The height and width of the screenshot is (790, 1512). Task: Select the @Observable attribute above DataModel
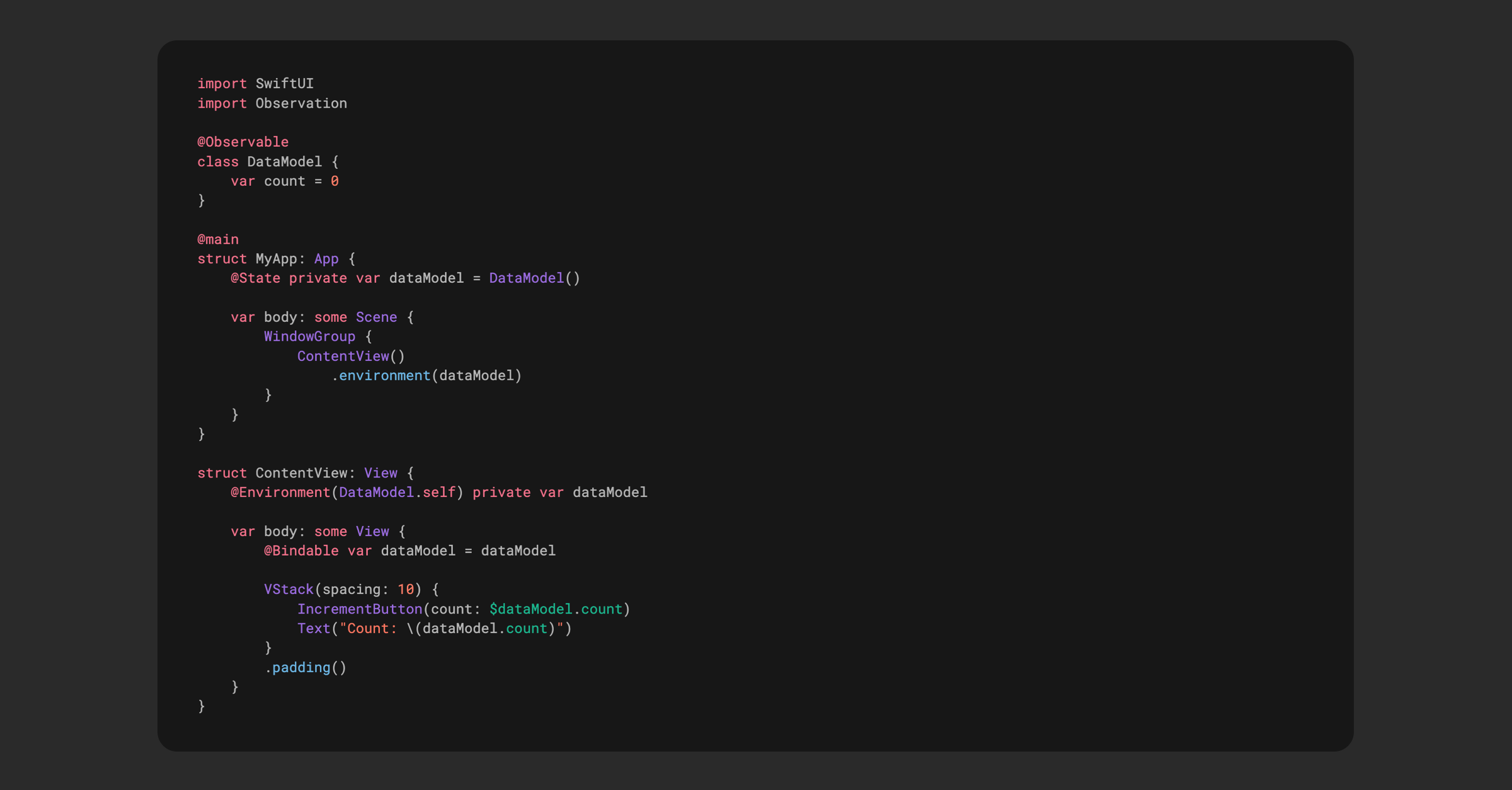click(x=243, y=142)
